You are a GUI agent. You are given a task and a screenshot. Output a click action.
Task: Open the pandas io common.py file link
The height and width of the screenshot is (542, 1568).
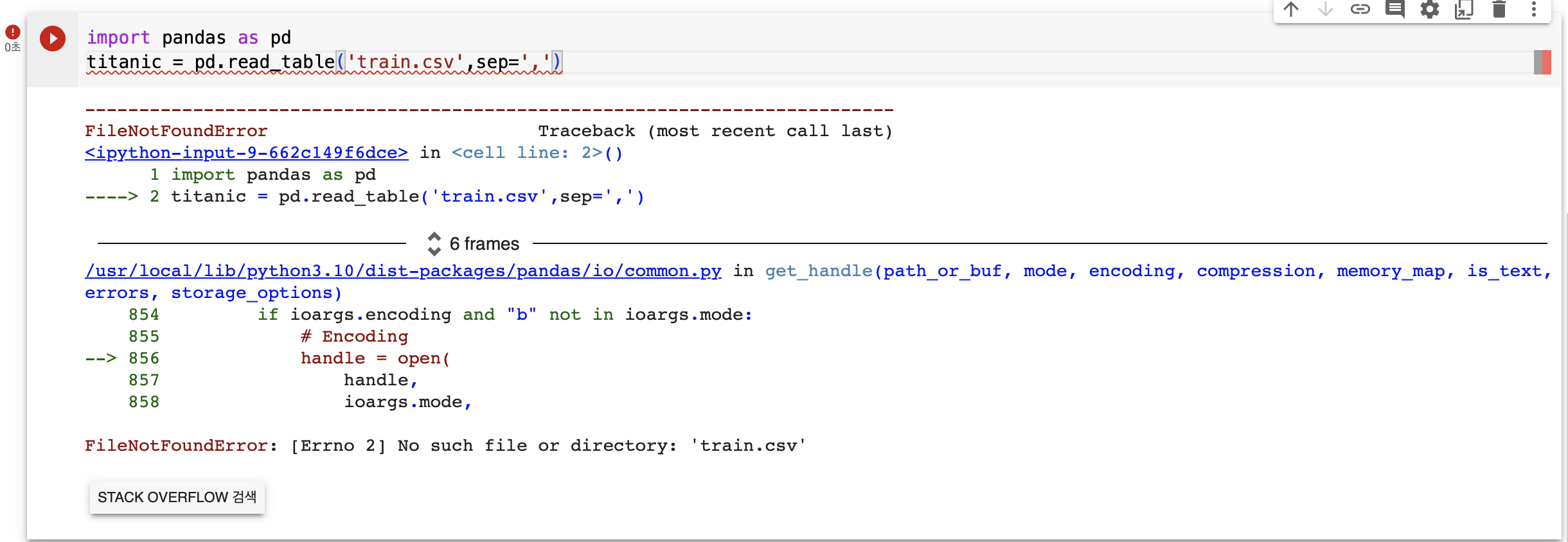(x=403, y=271)
